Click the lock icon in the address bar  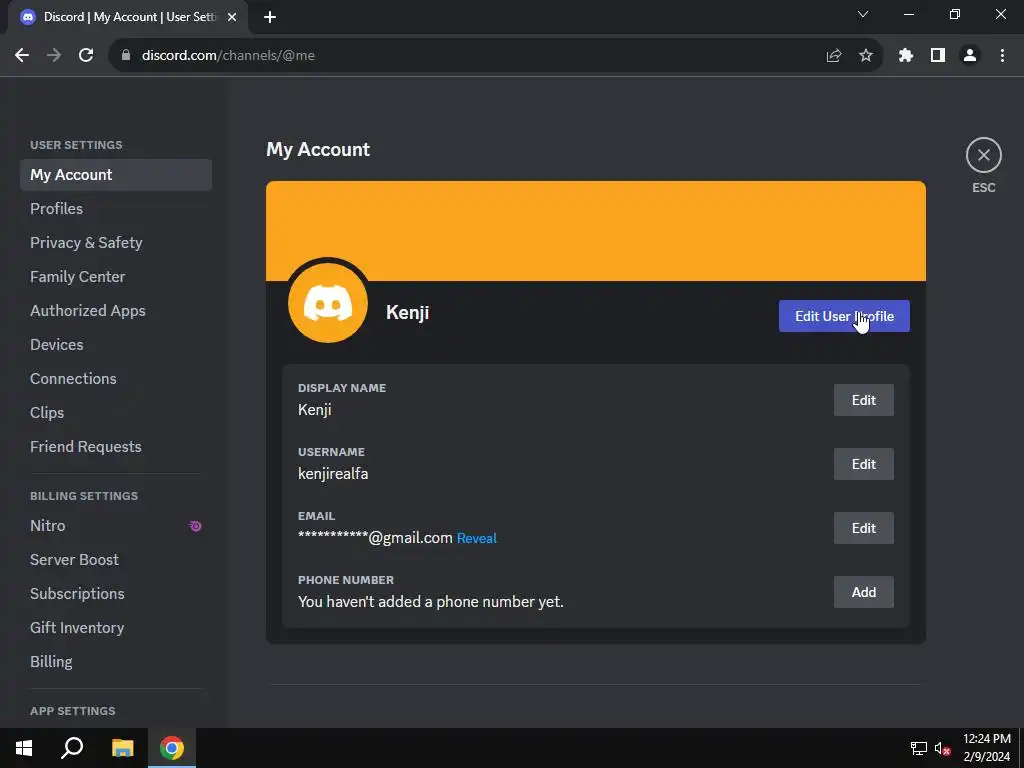tap(126, 56)
